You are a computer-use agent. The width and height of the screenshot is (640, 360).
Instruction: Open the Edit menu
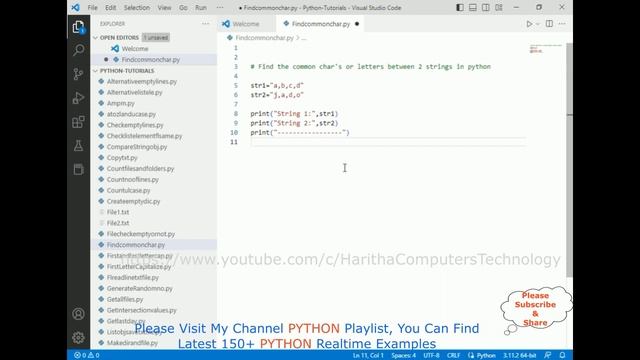point(111,7)
